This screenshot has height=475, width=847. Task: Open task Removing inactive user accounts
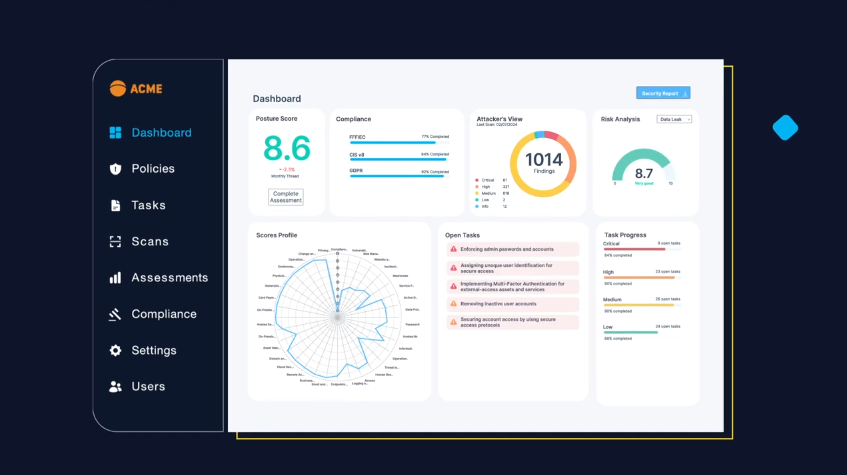coord(513,304)
